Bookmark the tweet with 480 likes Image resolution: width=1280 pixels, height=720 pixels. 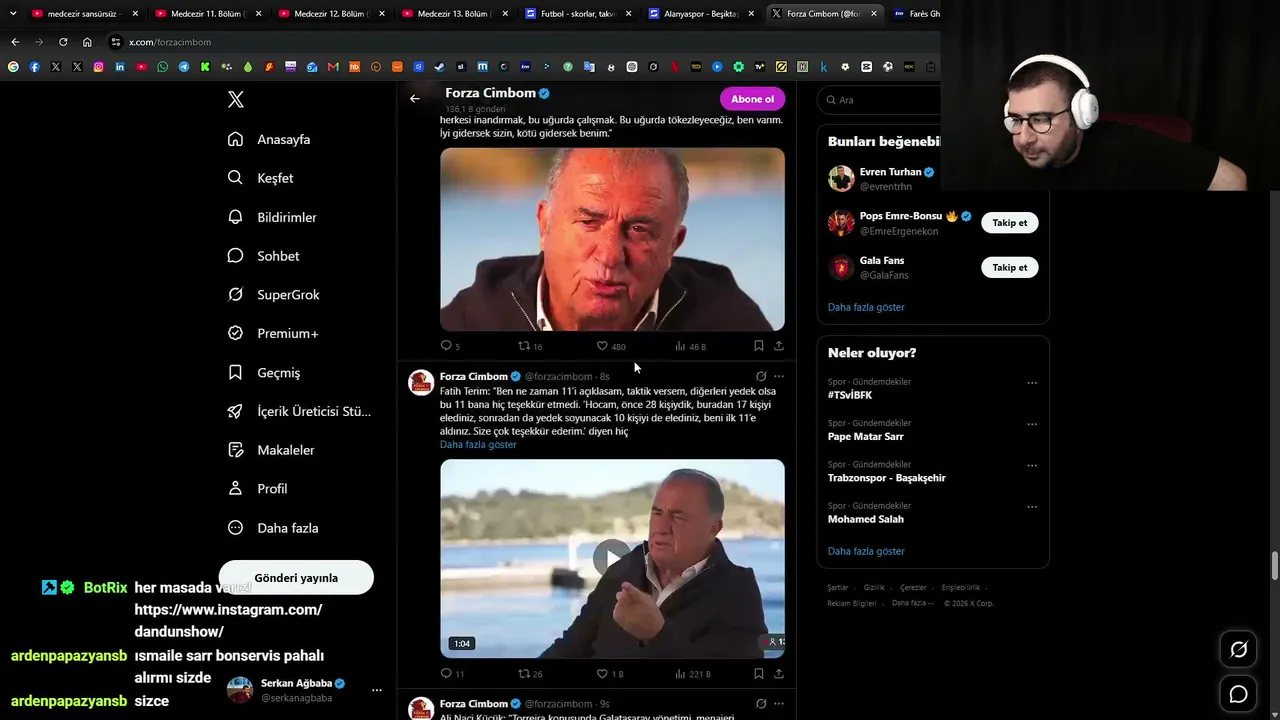click(x=759, y=346)
